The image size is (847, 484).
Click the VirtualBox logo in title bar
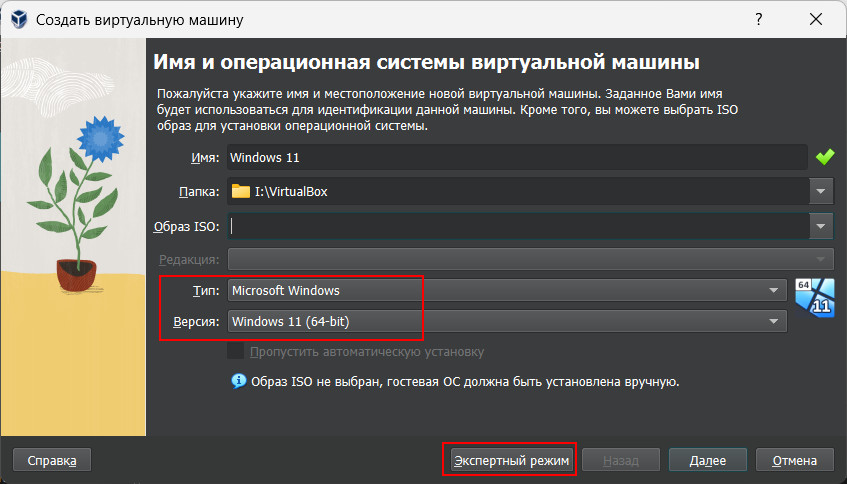point(19,19)
